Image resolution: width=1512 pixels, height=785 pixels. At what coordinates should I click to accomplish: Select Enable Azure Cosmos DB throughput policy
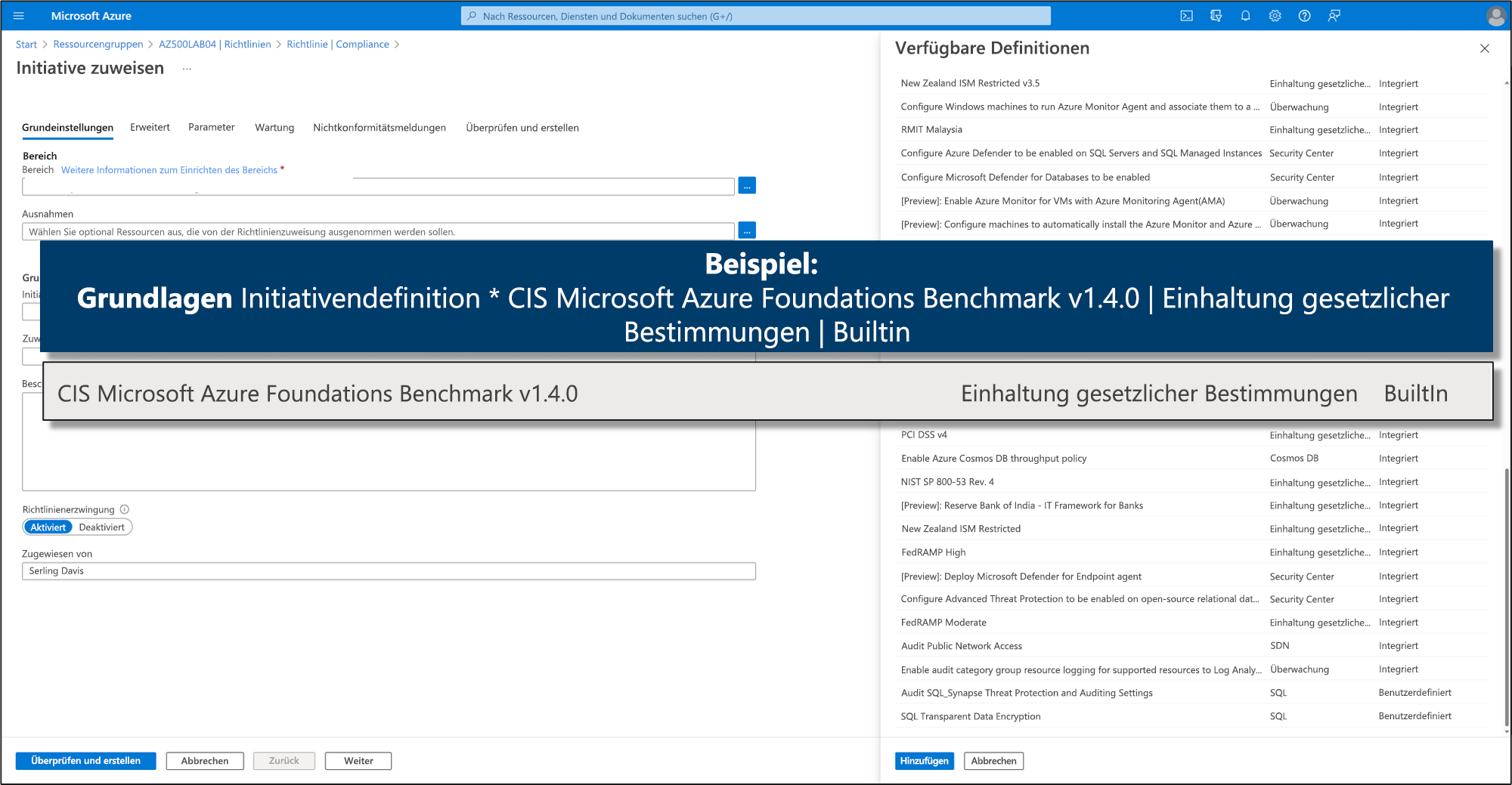pos(1193,459)
